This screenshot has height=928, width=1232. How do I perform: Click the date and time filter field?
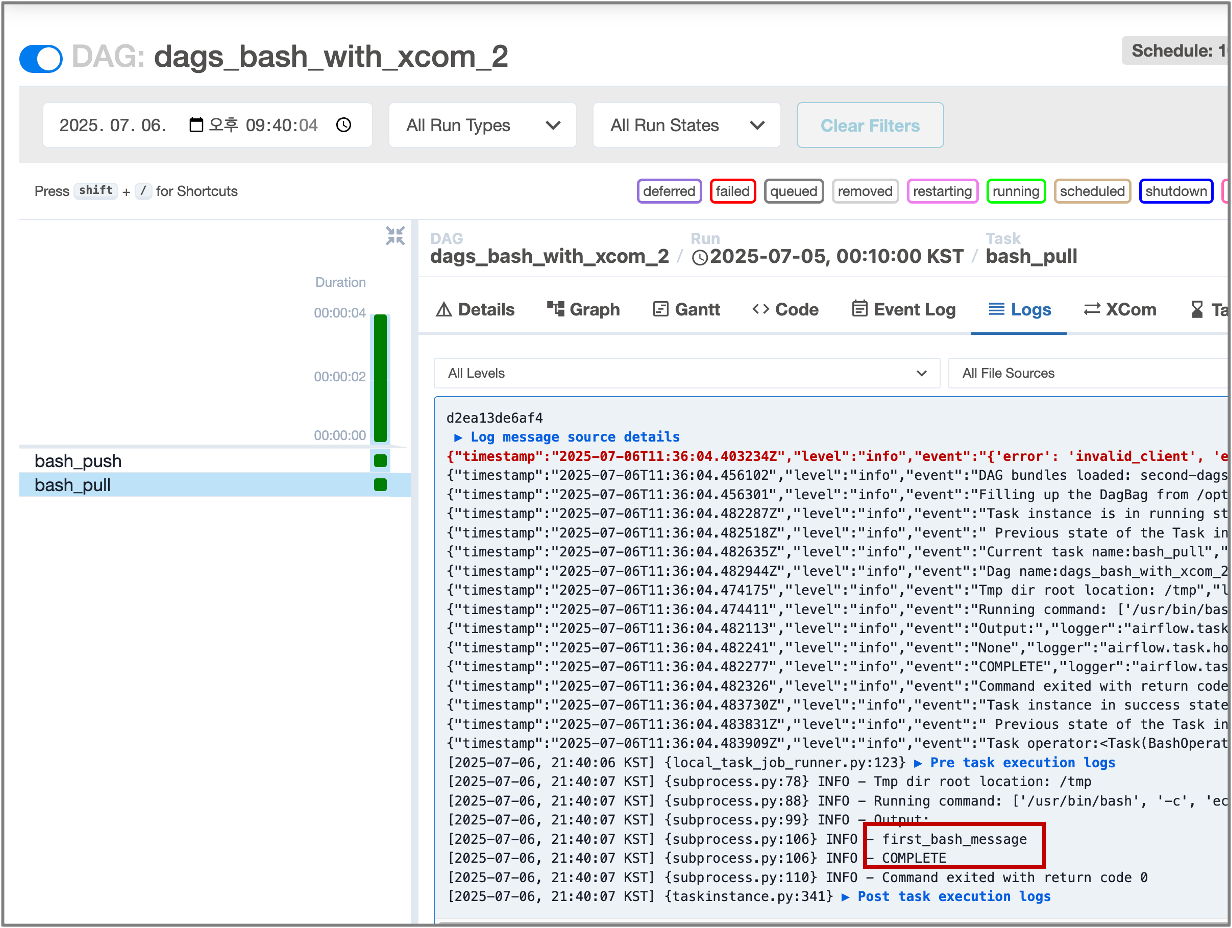(207, 125)
